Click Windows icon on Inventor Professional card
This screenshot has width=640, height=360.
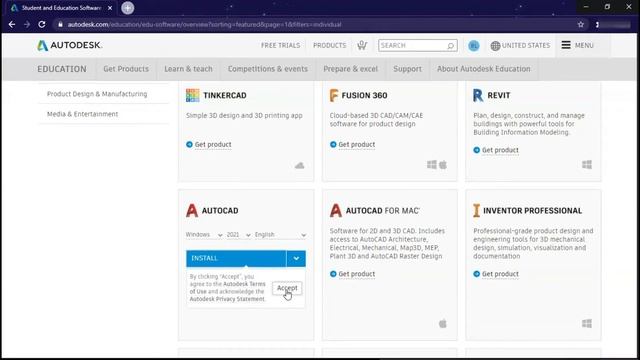click(587, 324)
